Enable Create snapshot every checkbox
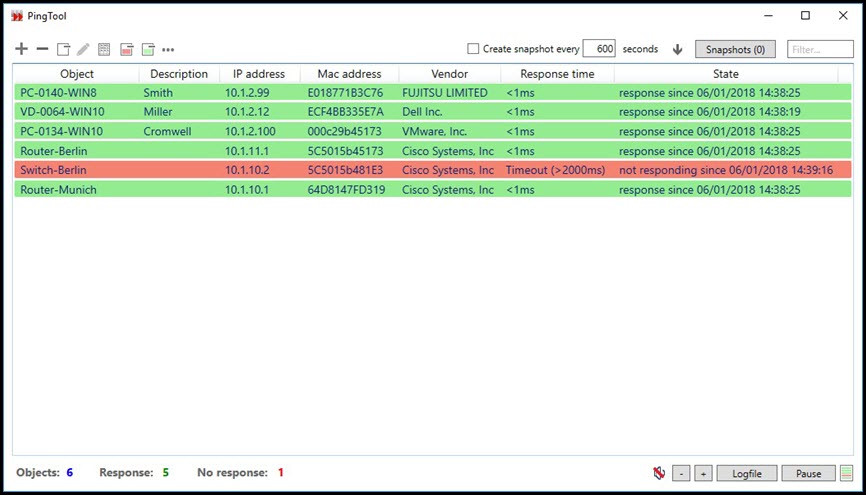 [473, 49]
